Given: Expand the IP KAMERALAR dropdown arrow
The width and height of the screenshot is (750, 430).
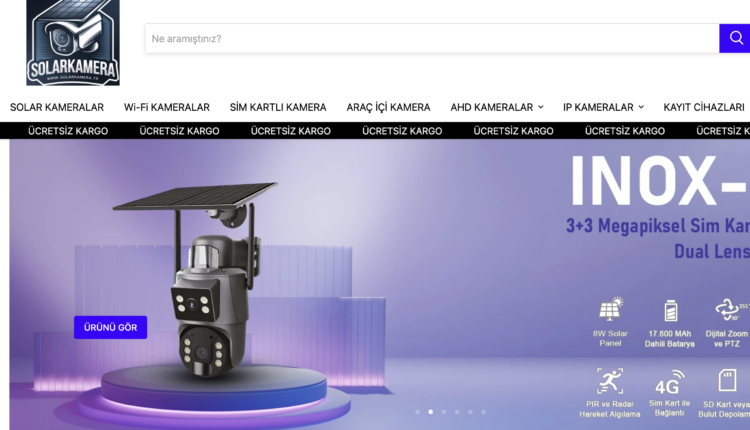Looking at the screenshot, I should point(641,107).
